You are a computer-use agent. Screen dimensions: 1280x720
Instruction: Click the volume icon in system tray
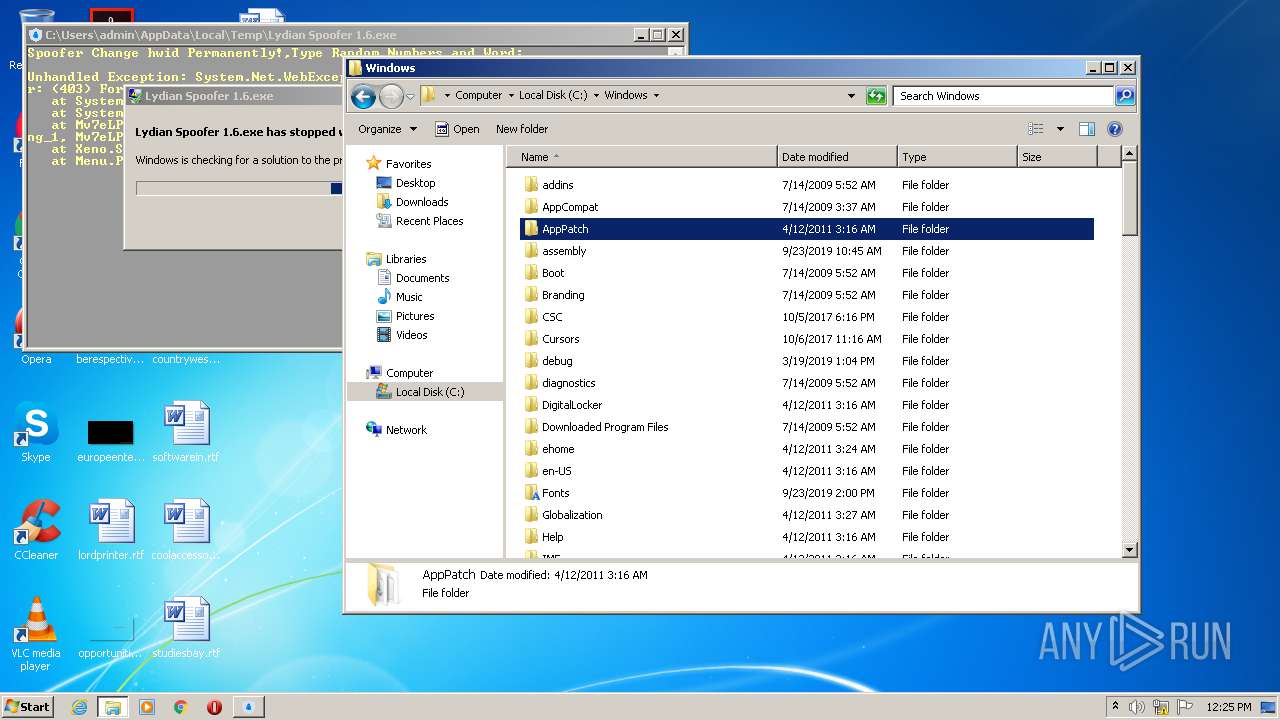[1137, 707]
